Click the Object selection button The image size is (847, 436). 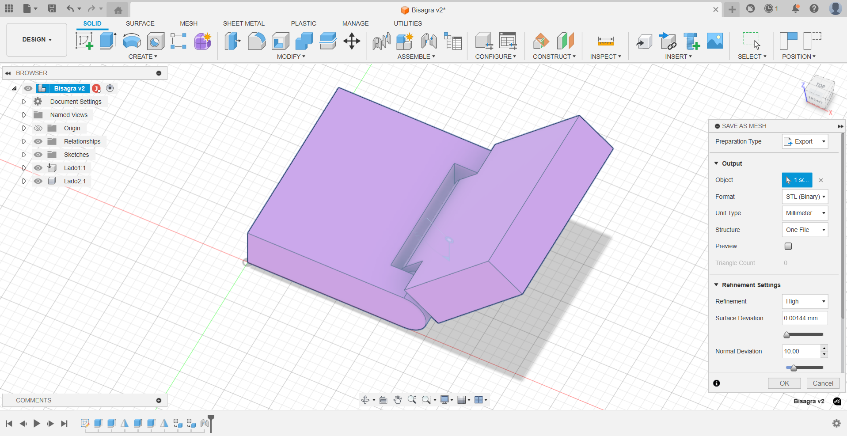point(797,180)
